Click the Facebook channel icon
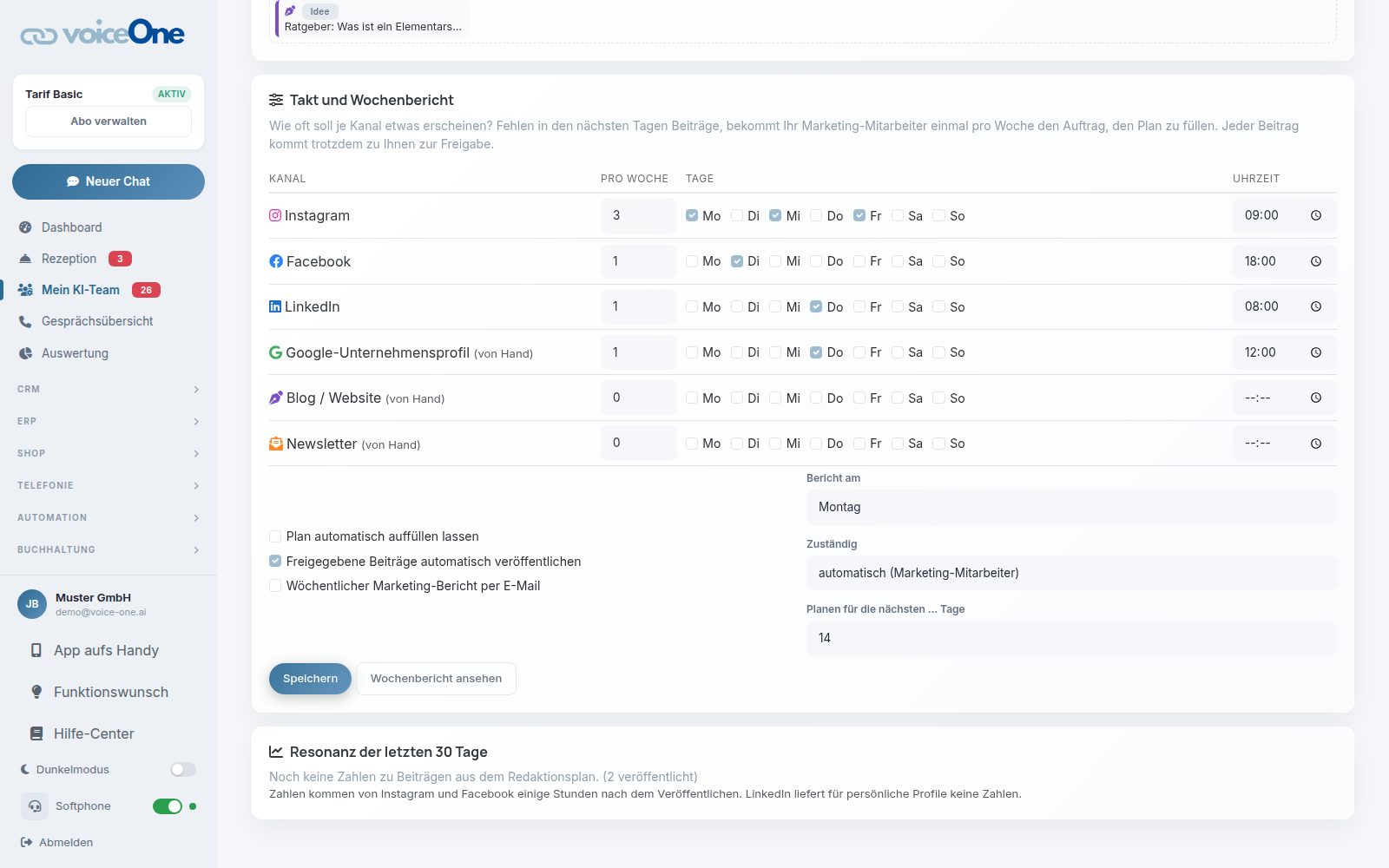This screenshot has height=868, width=1389. point(276,261)
